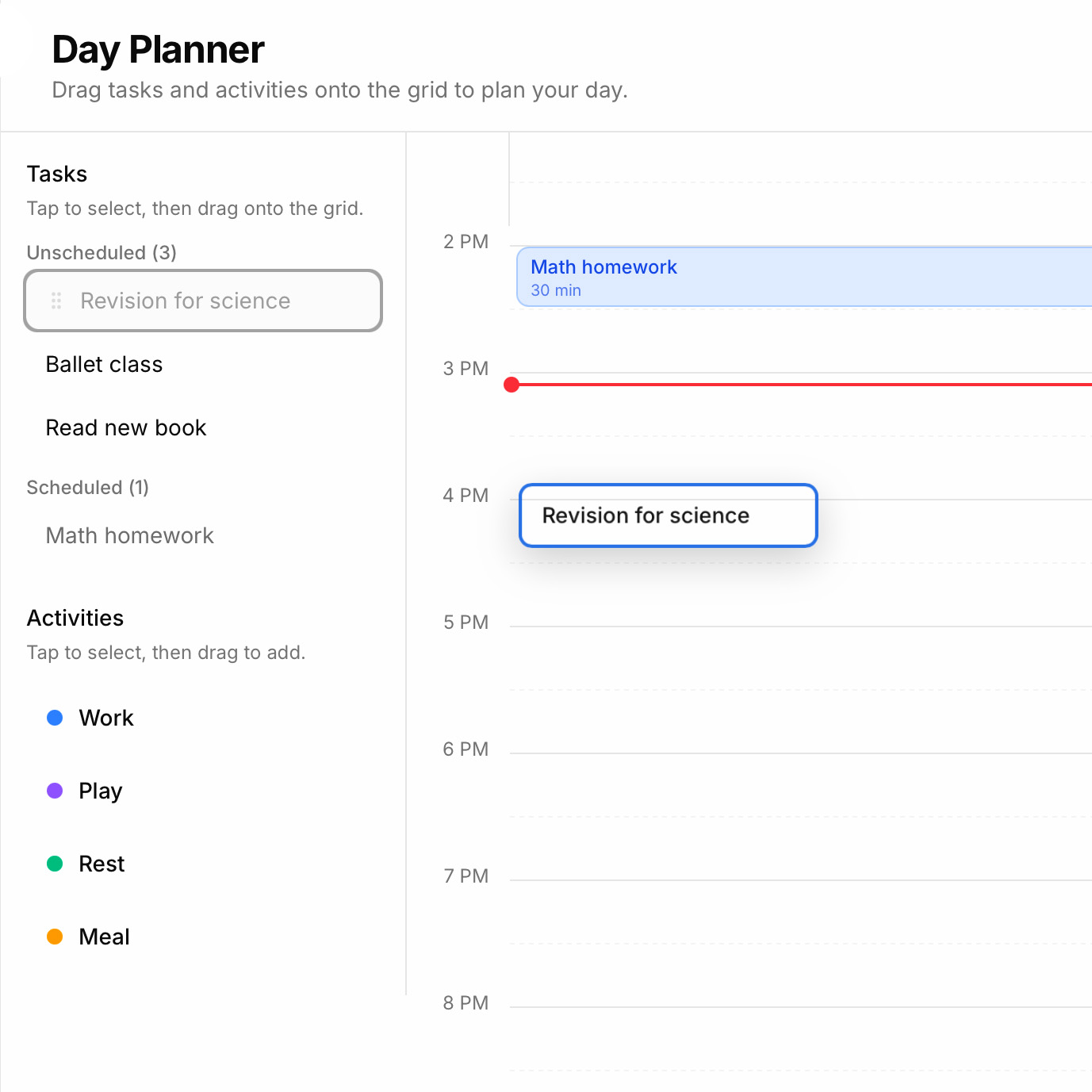Click the Tasks panel heading

(56, 174)
